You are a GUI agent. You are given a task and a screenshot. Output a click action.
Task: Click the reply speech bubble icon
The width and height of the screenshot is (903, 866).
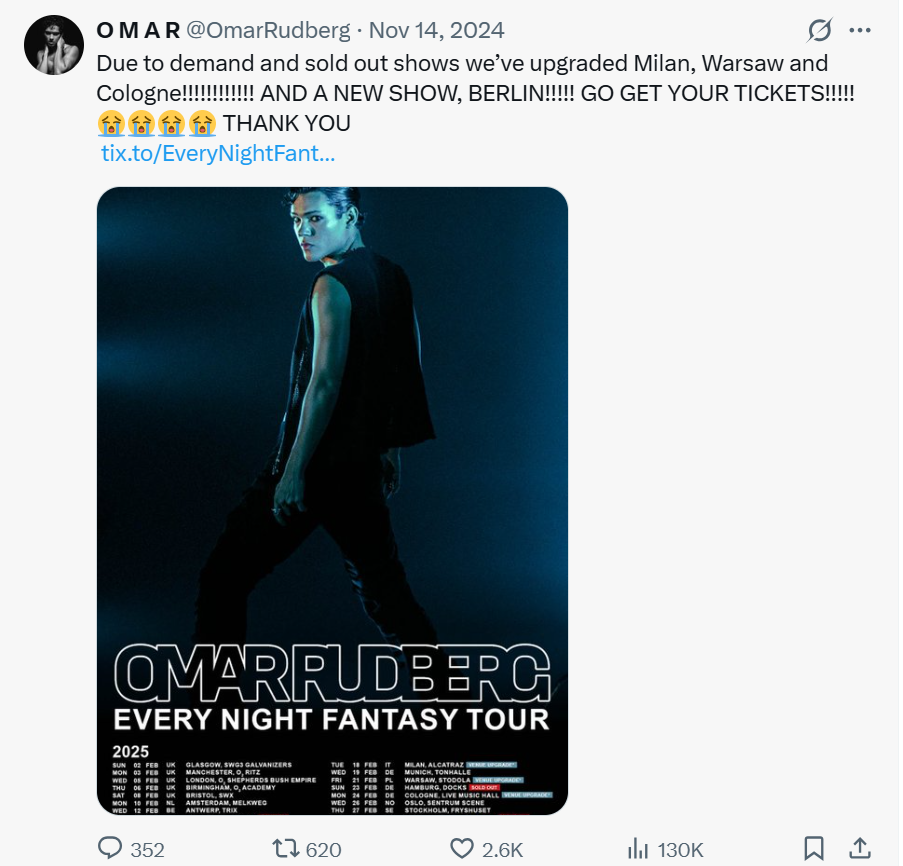(110, 849)
